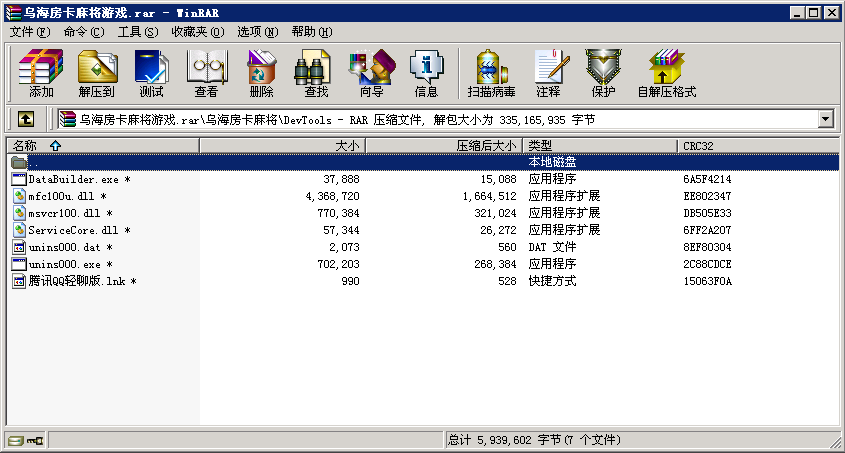Open the File (文件) menu
This screenshot has height=453, width=845.
[x=29, y=32]
